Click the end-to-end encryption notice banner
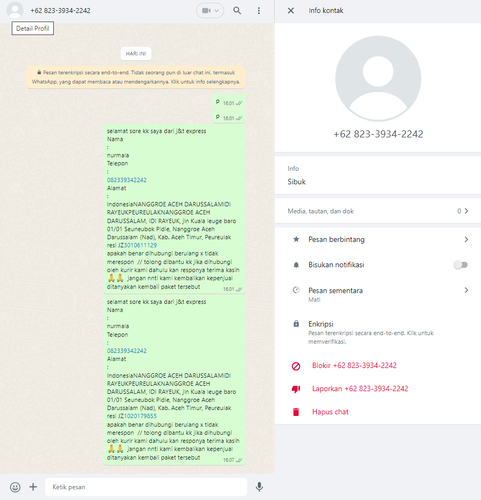The image size is (481, 500). coord(136,77)
